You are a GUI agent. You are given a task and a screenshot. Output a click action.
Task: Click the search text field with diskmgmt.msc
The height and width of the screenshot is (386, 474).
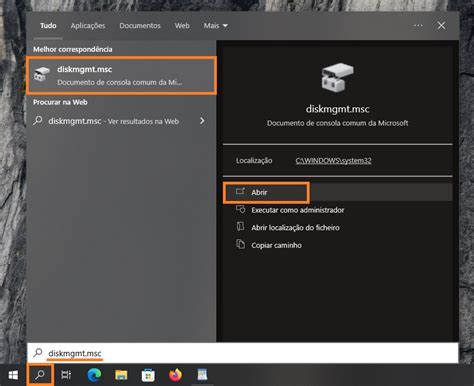point(243,353)
